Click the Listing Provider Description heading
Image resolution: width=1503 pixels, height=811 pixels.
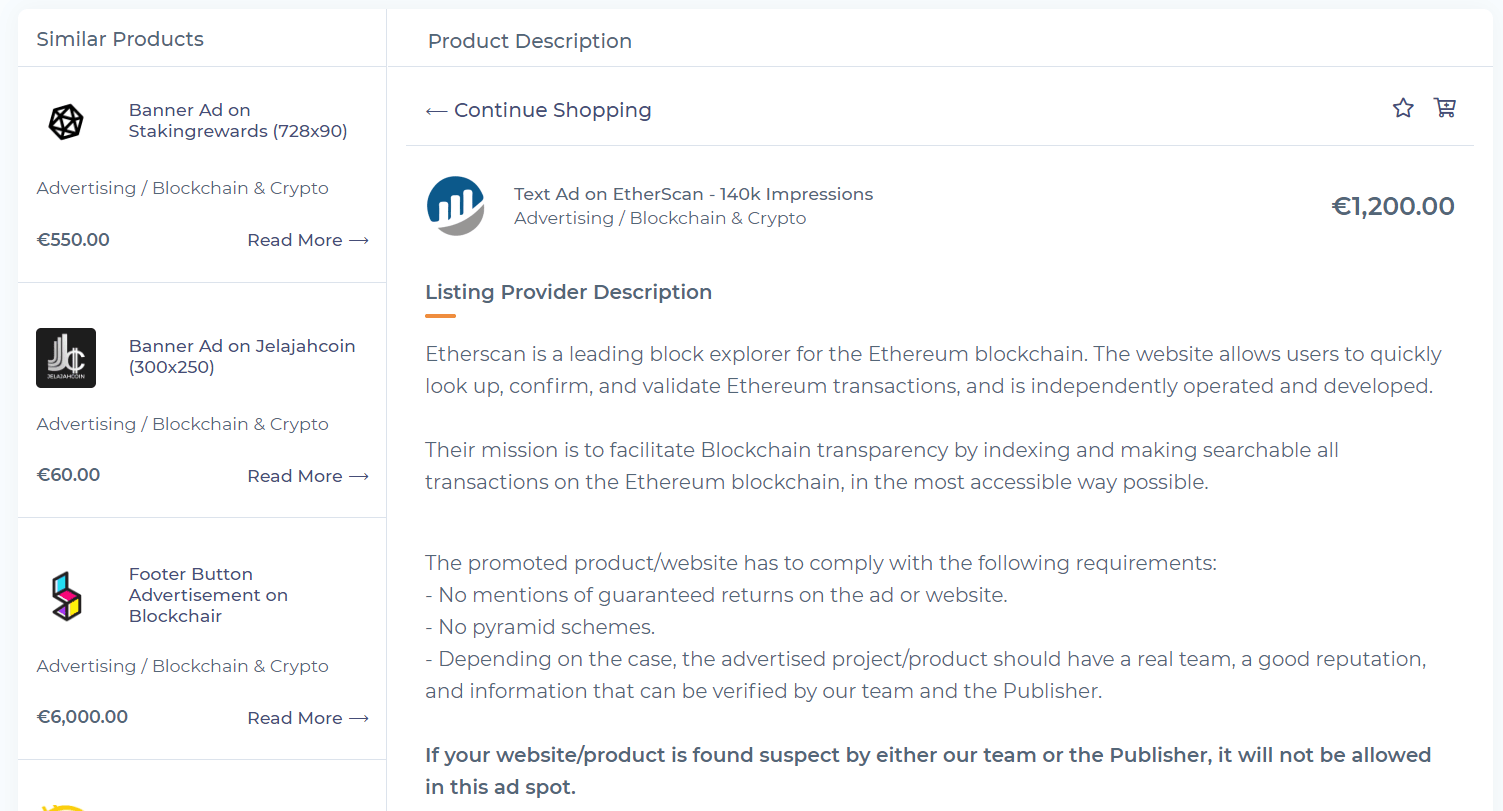[x=568, y=292]
